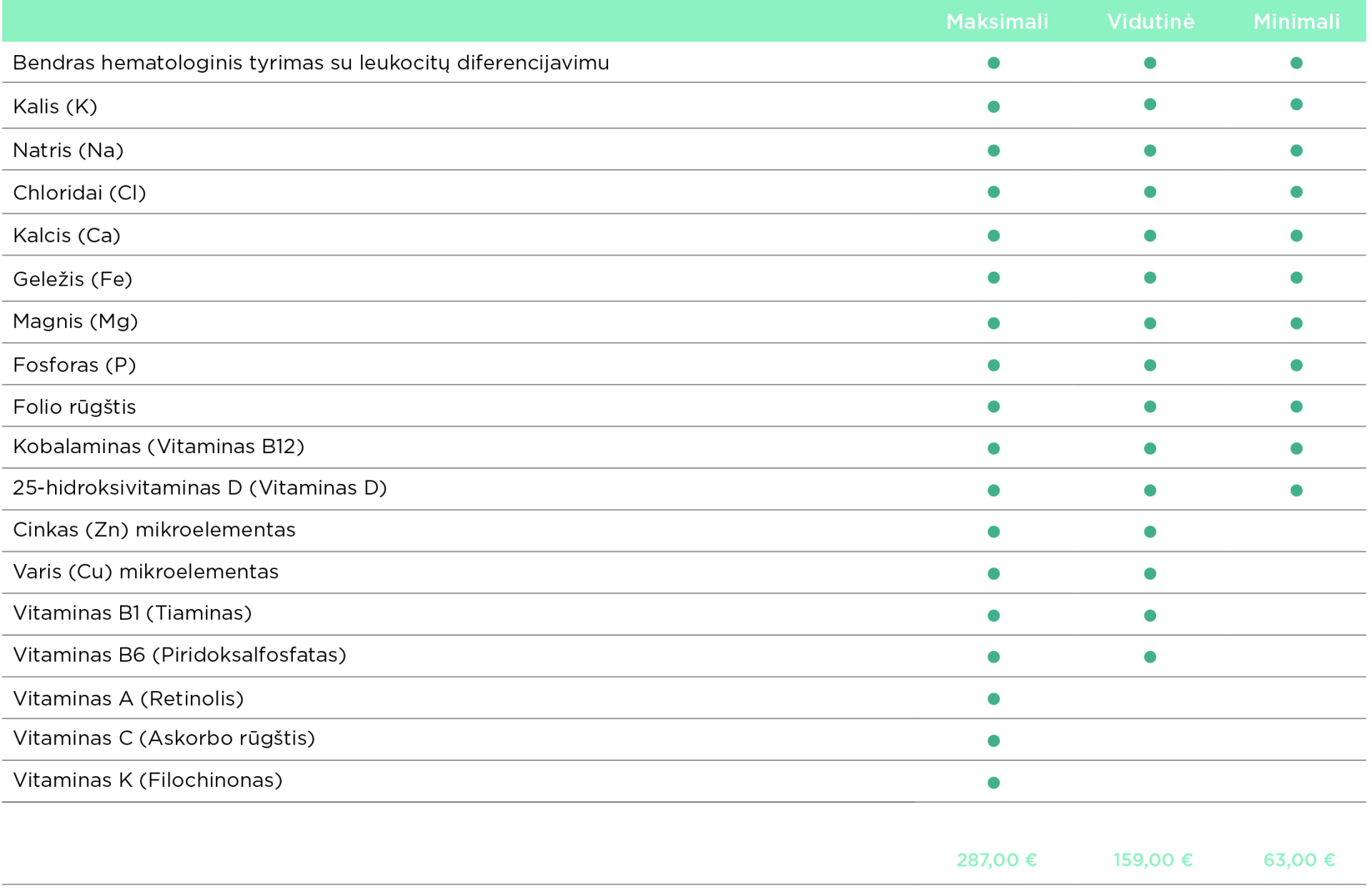Select the Bendras hematologinis tyrimas row label
The width and height of the screenshot is (1372, 892).
[x=311, y=63]
